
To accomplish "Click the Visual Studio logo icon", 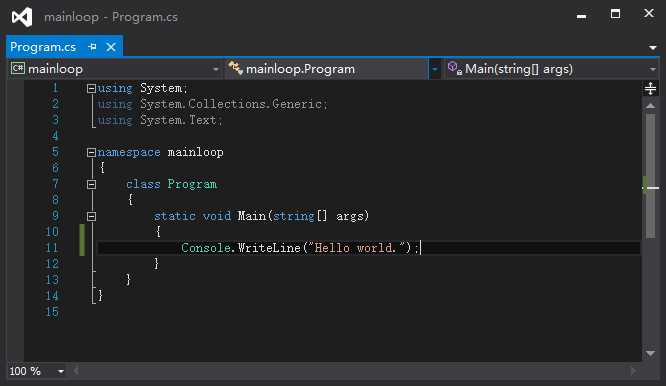I will coord(22,17).
